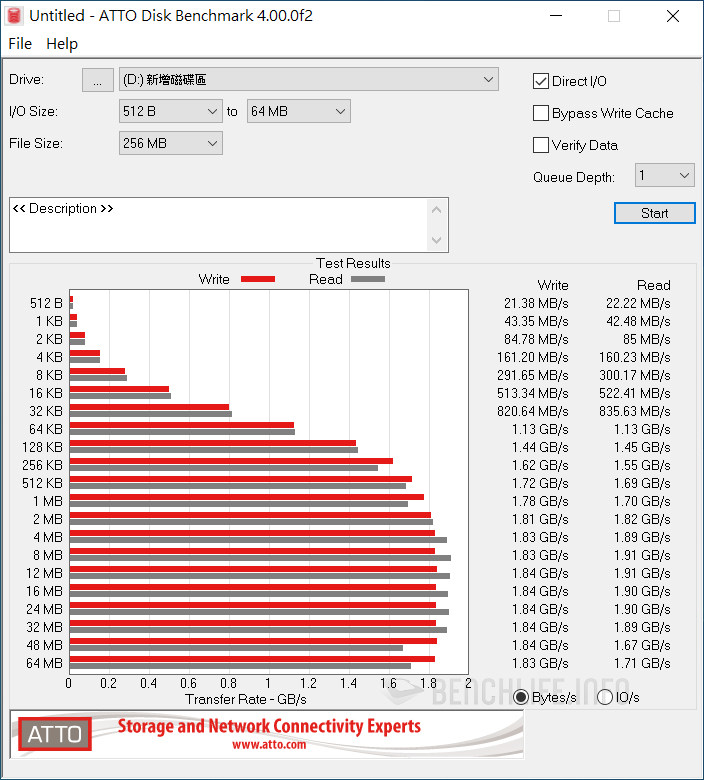Click the 513.34 MB/s write value
704x780 pixels.
point(532,393)
